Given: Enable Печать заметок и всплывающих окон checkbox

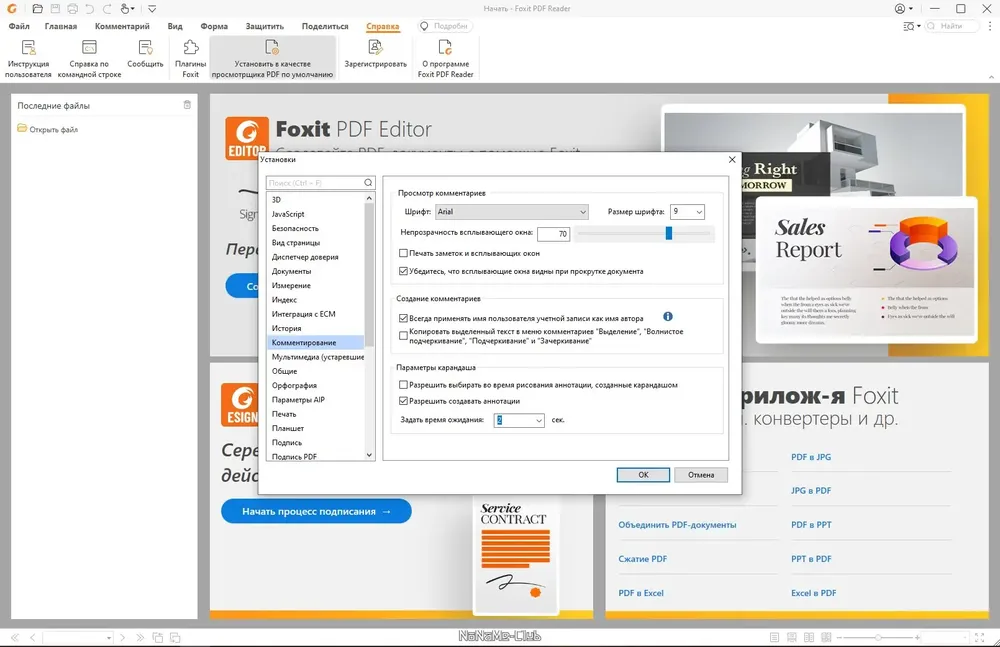Looking at the screenshot, I should [403, 254].
